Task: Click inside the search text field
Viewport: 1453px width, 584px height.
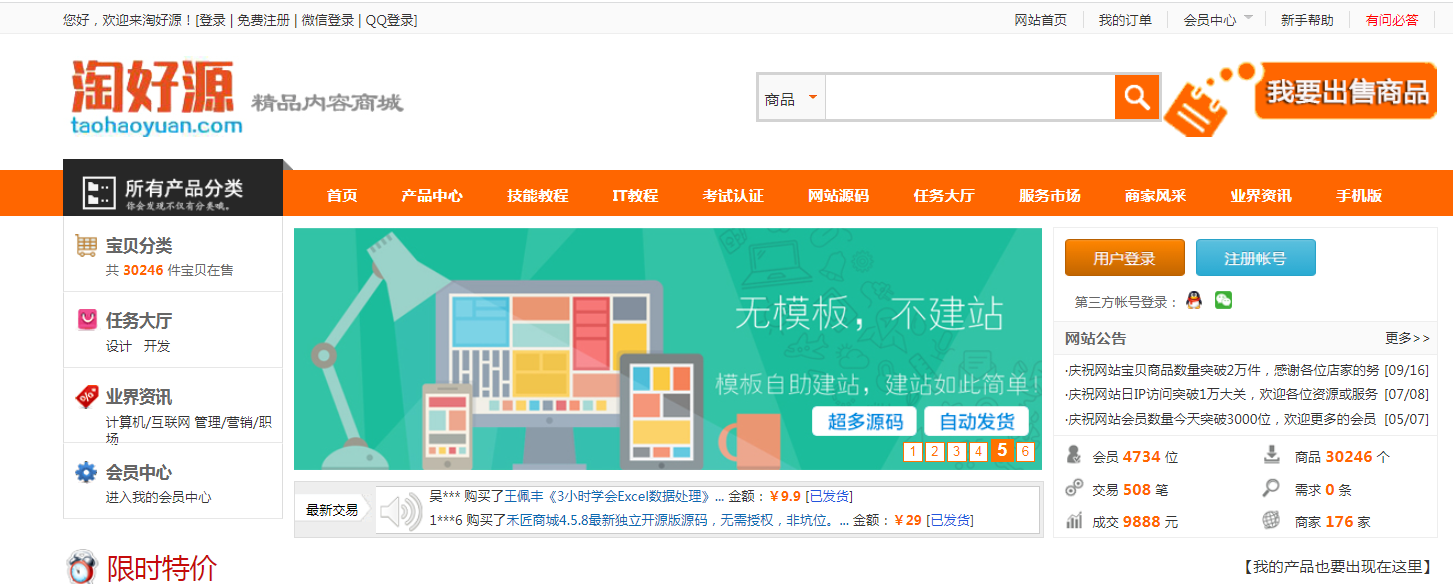Action: click(x=969, y=99)
